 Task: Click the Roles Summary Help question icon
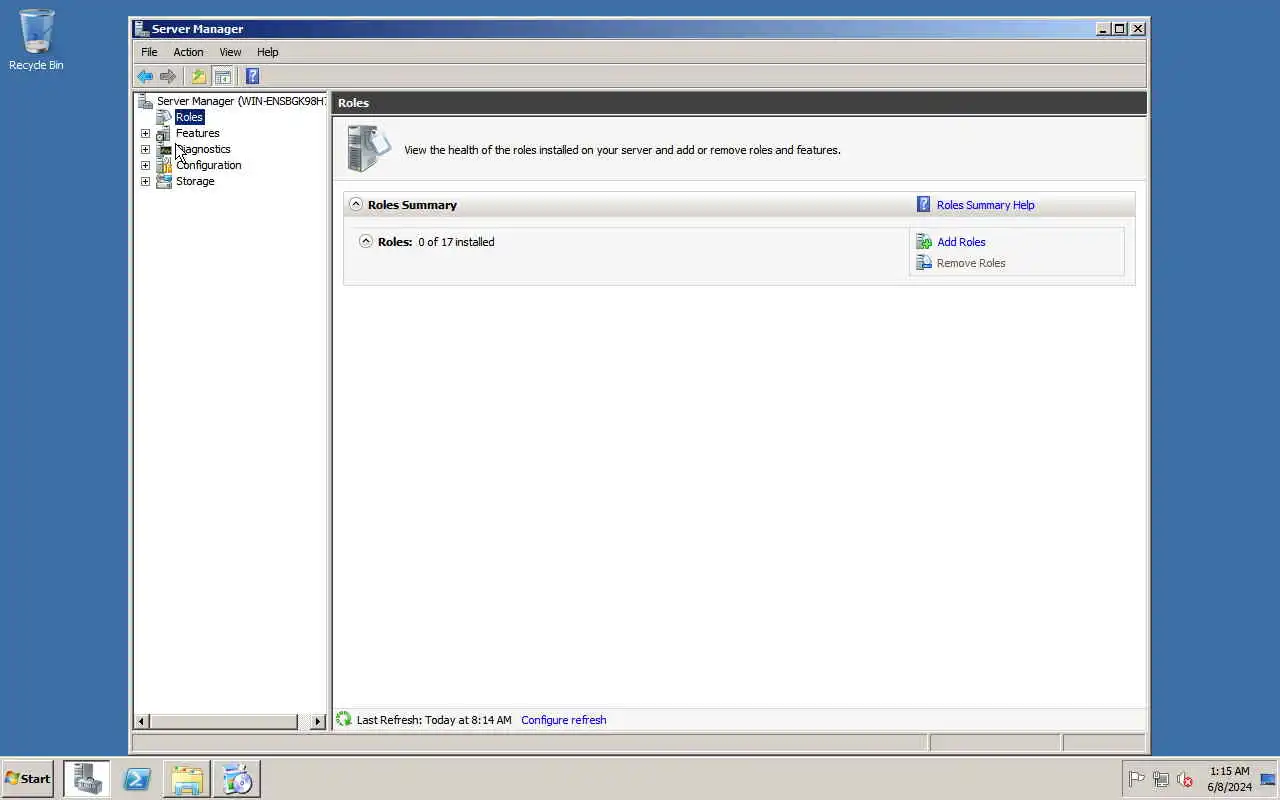click(x=924, y=205)
